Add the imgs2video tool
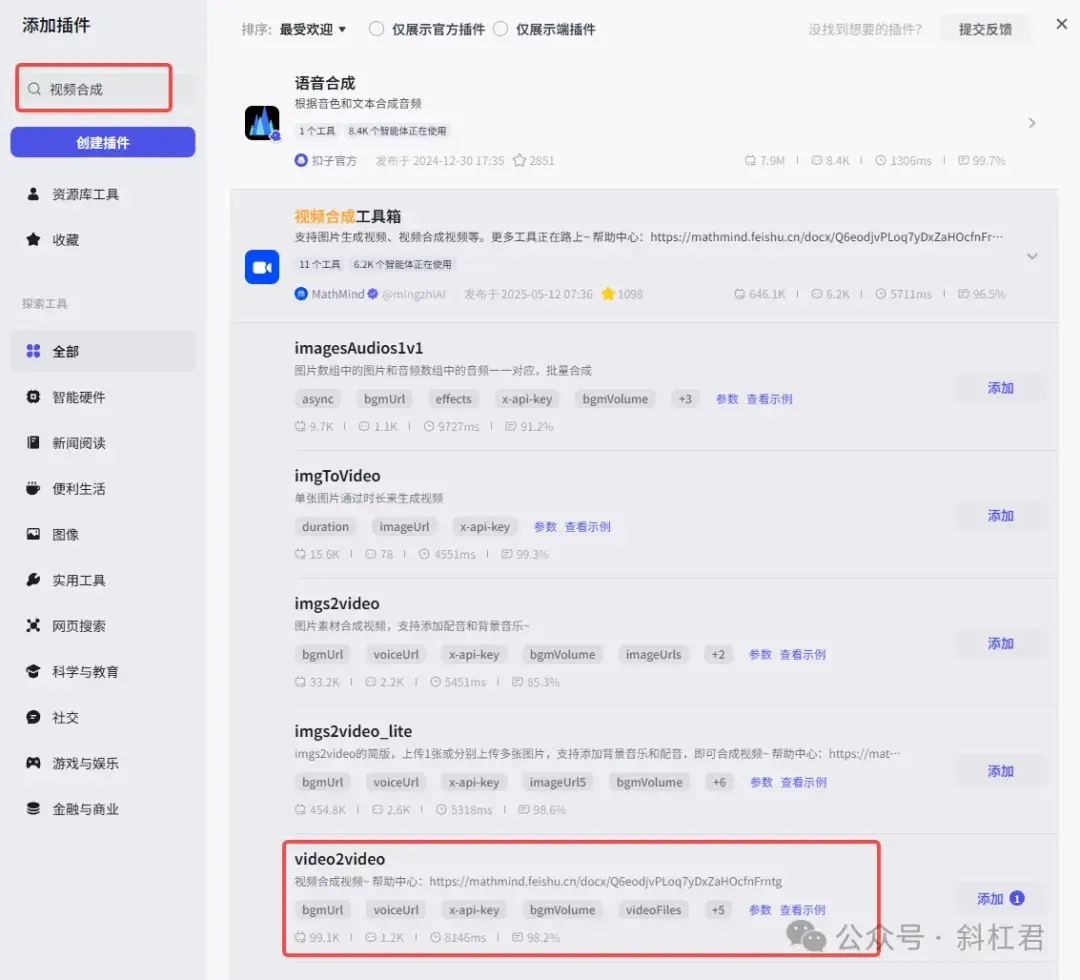Screen dimensions: 1080x980 pyautogui.click(x=1000, y=644)
